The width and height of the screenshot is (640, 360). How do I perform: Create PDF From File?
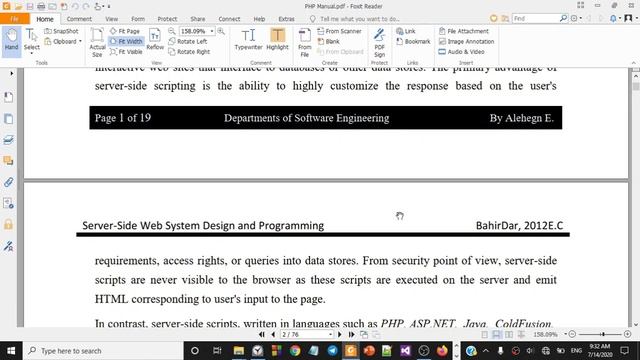(x=304, y=42)
